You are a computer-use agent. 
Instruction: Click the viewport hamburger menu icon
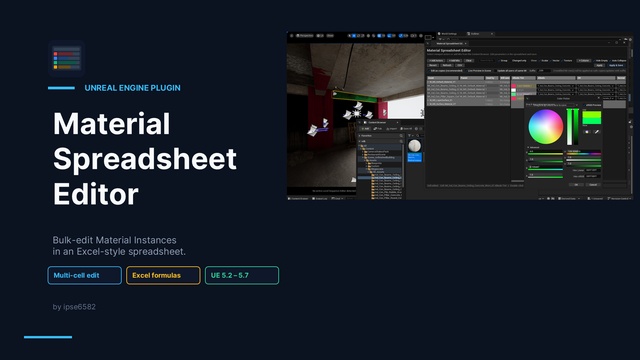[x=291, y=36]
